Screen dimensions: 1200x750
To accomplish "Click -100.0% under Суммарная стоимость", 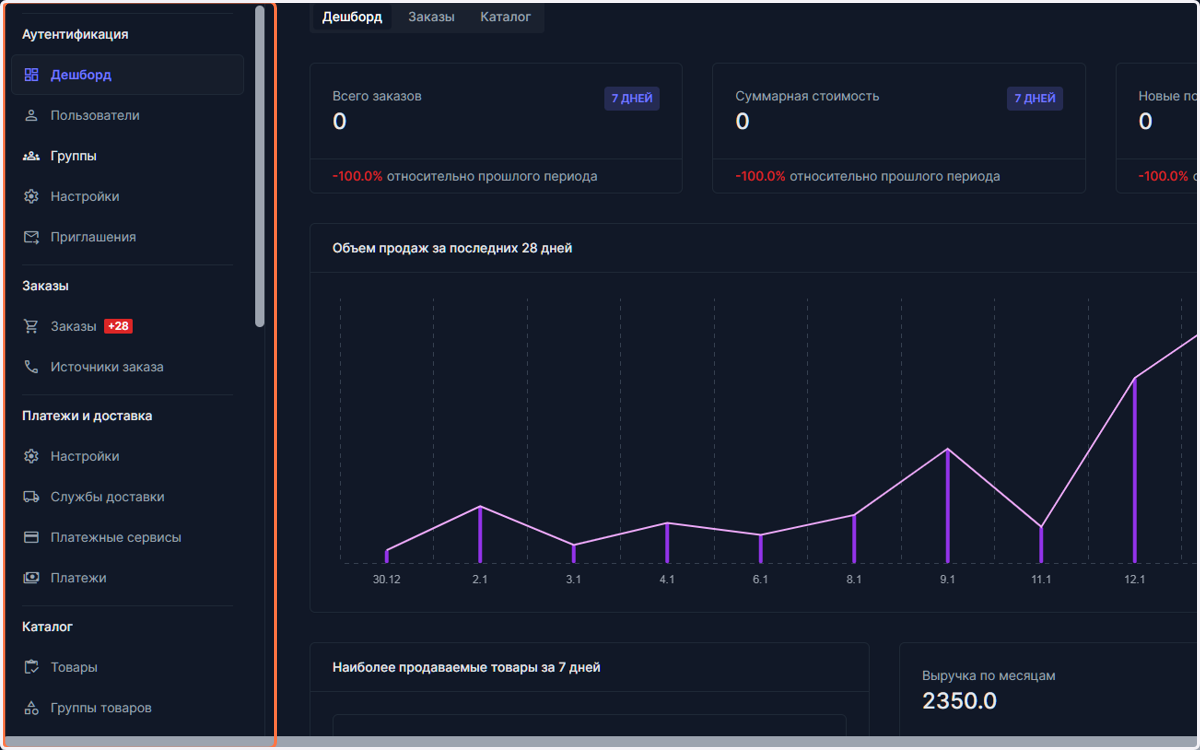I will (760, 176).
